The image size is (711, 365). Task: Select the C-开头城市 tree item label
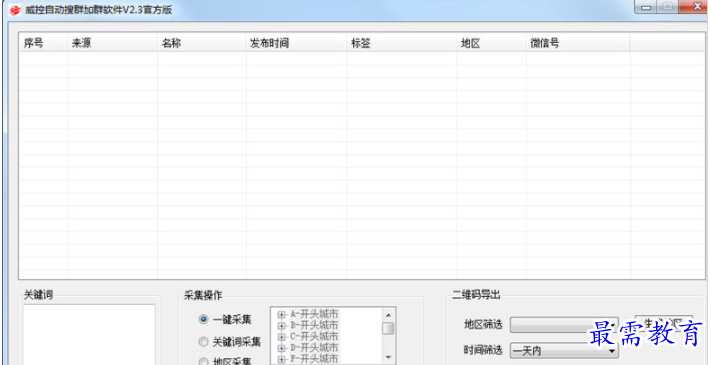(314, 336)
